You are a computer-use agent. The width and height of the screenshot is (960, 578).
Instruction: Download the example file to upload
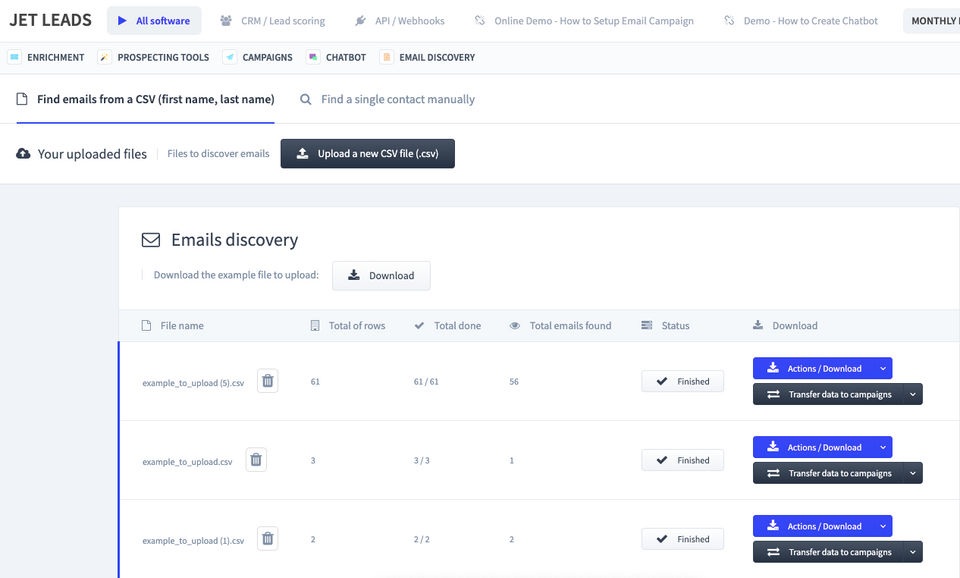coord(381,276)
